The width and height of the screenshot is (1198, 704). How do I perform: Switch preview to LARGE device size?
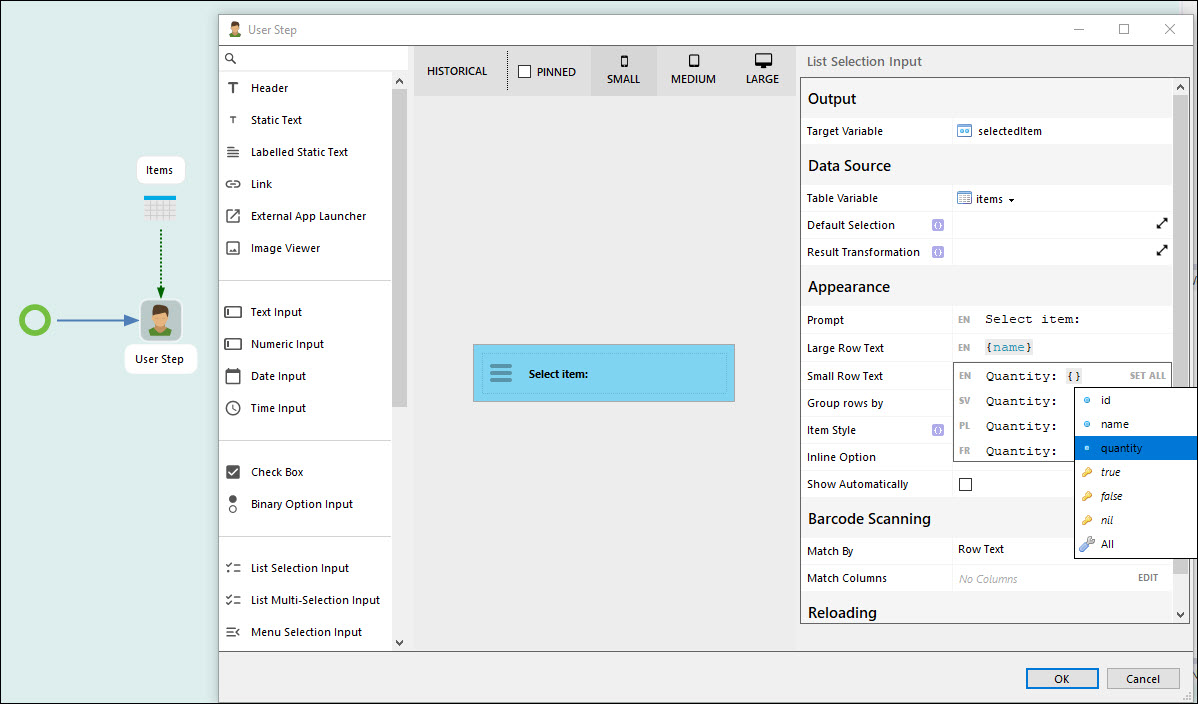tap(763, 70)
